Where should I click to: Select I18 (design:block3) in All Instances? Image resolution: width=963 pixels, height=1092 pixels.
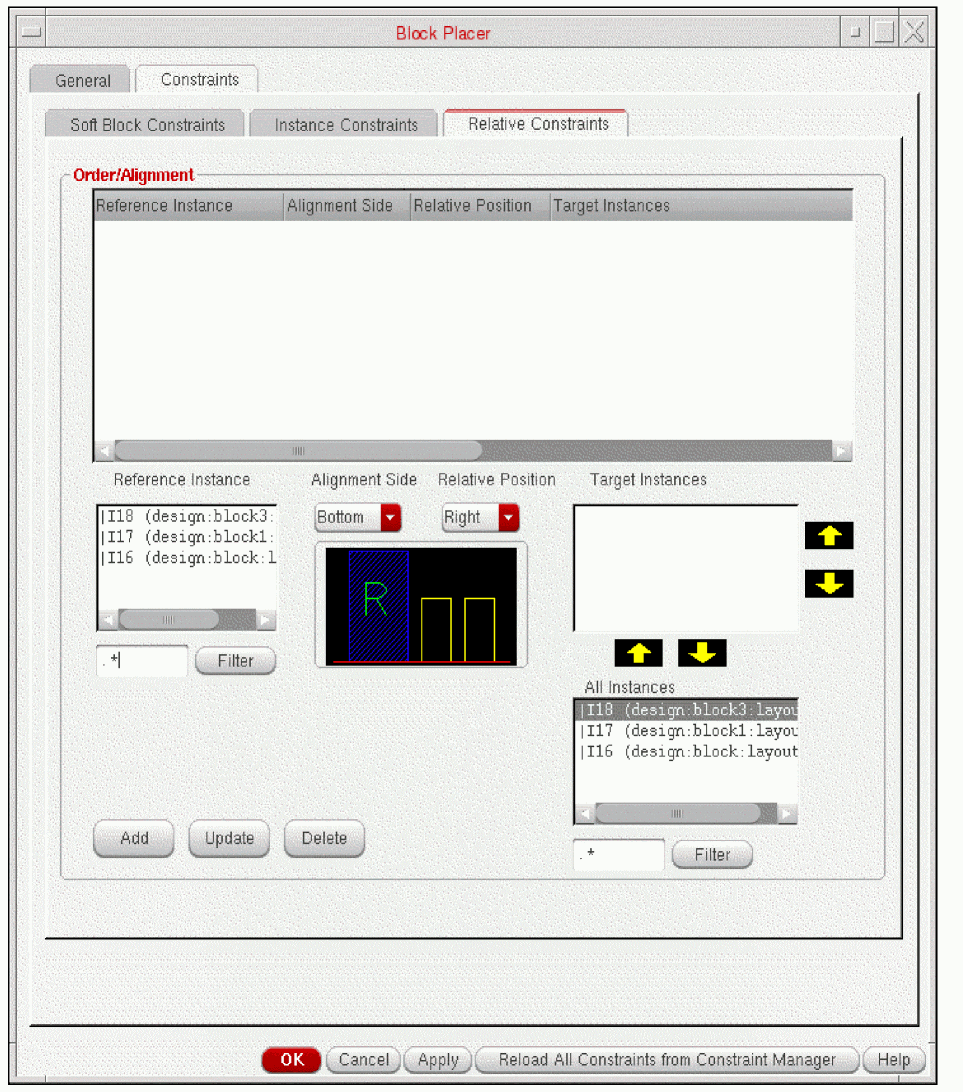[686, 710]
